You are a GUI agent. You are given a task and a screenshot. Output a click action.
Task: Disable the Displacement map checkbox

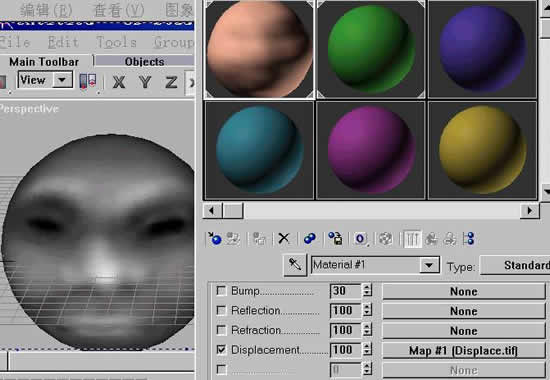click(221, 349)
